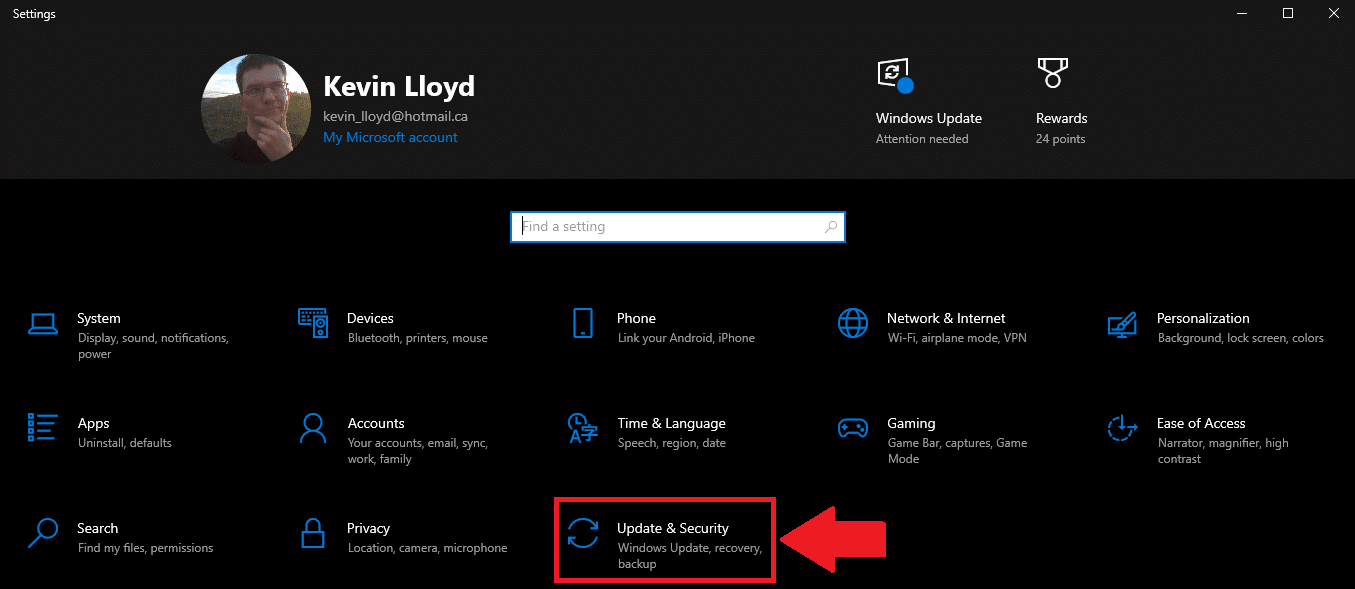Click 'Location, camera, microphone' description
The image size is (1355, 589).
click(427, 548)
